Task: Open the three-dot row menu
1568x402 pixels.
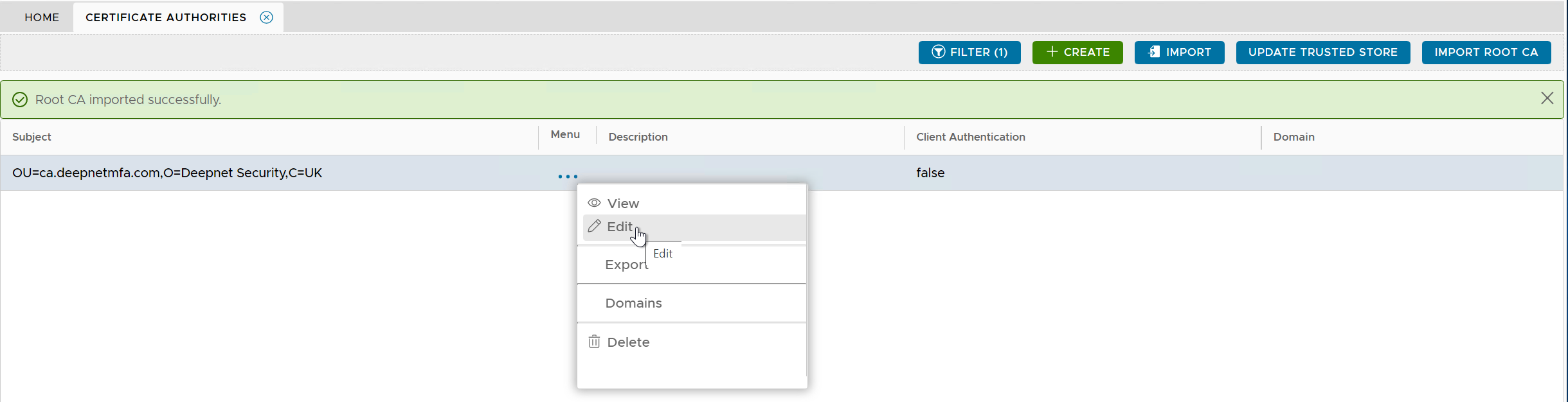Action: 568,176
